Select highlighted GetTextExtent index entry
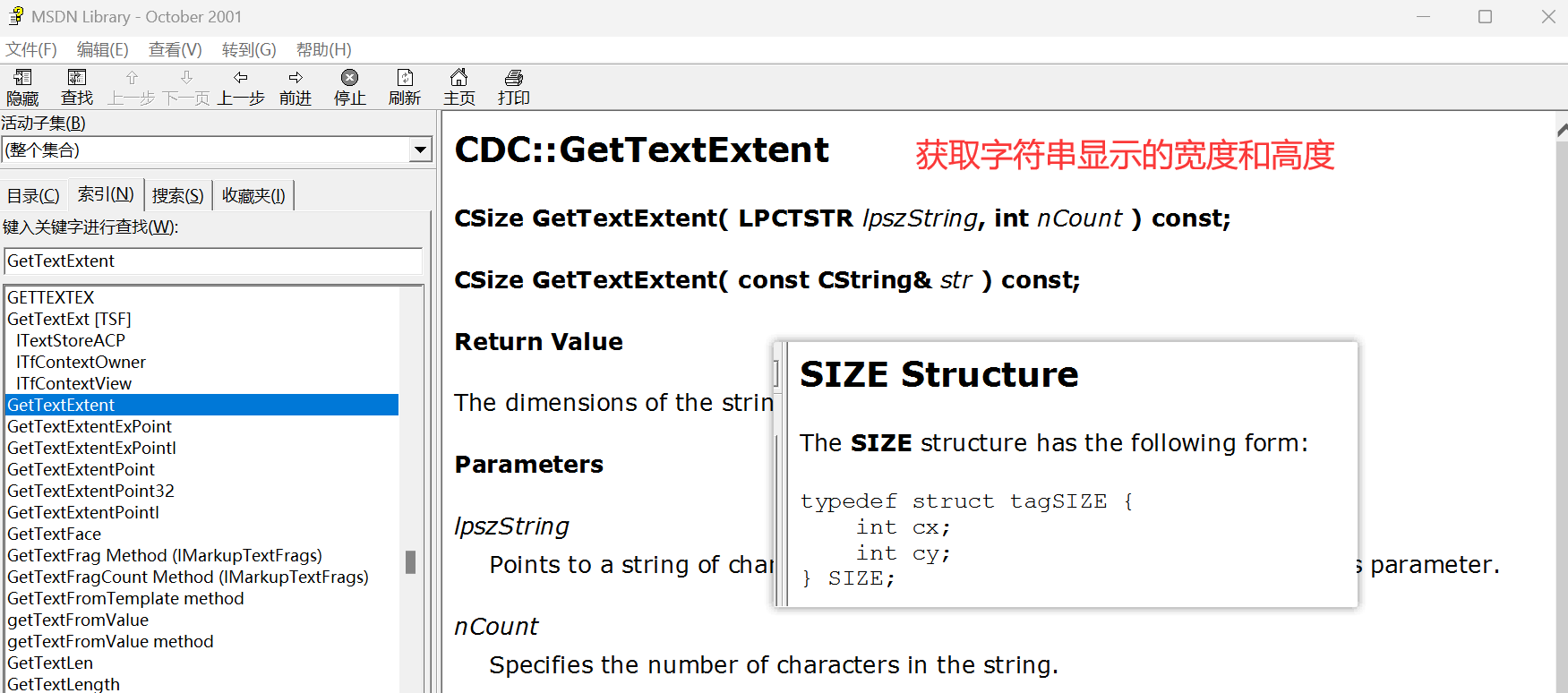The width and height of the screenshot is (1568, 693). click(x=201, y=405)
